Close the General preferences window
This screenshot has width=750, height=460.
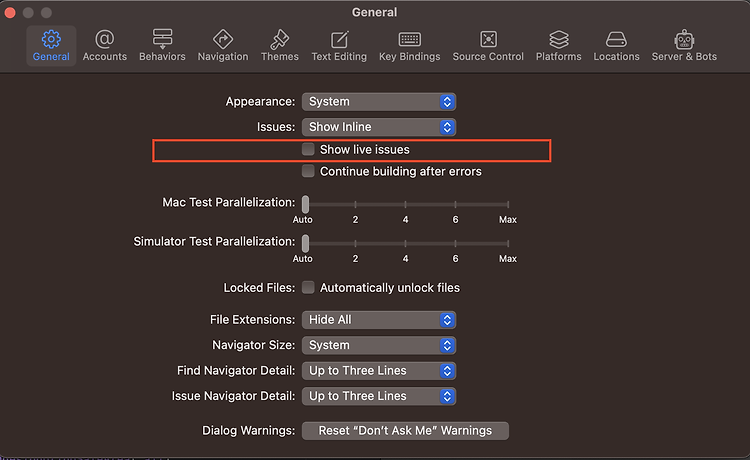click(x=10, y=12)
